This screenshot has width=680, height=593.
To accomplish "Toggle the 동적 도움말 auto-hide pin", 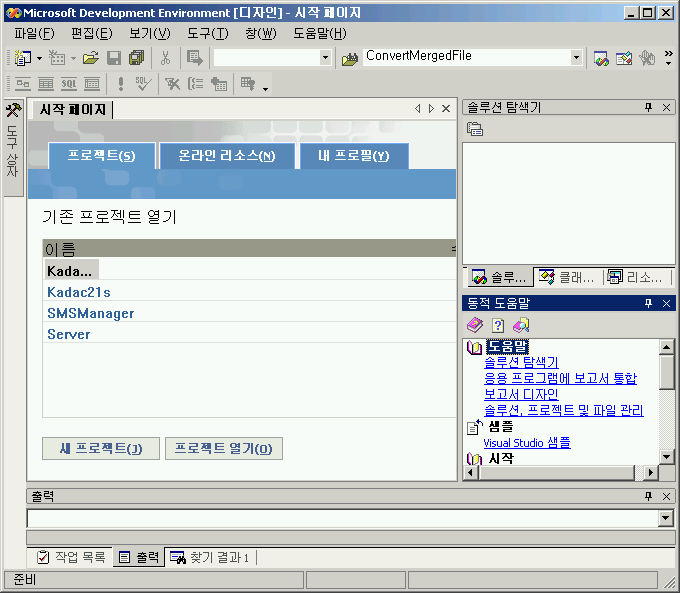I will click(x=648, y=303).
